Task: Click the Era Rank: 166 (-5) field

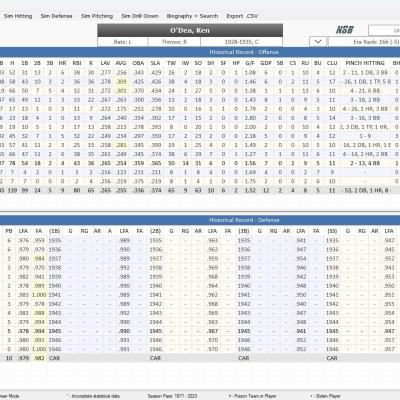Action: point(364,42)
